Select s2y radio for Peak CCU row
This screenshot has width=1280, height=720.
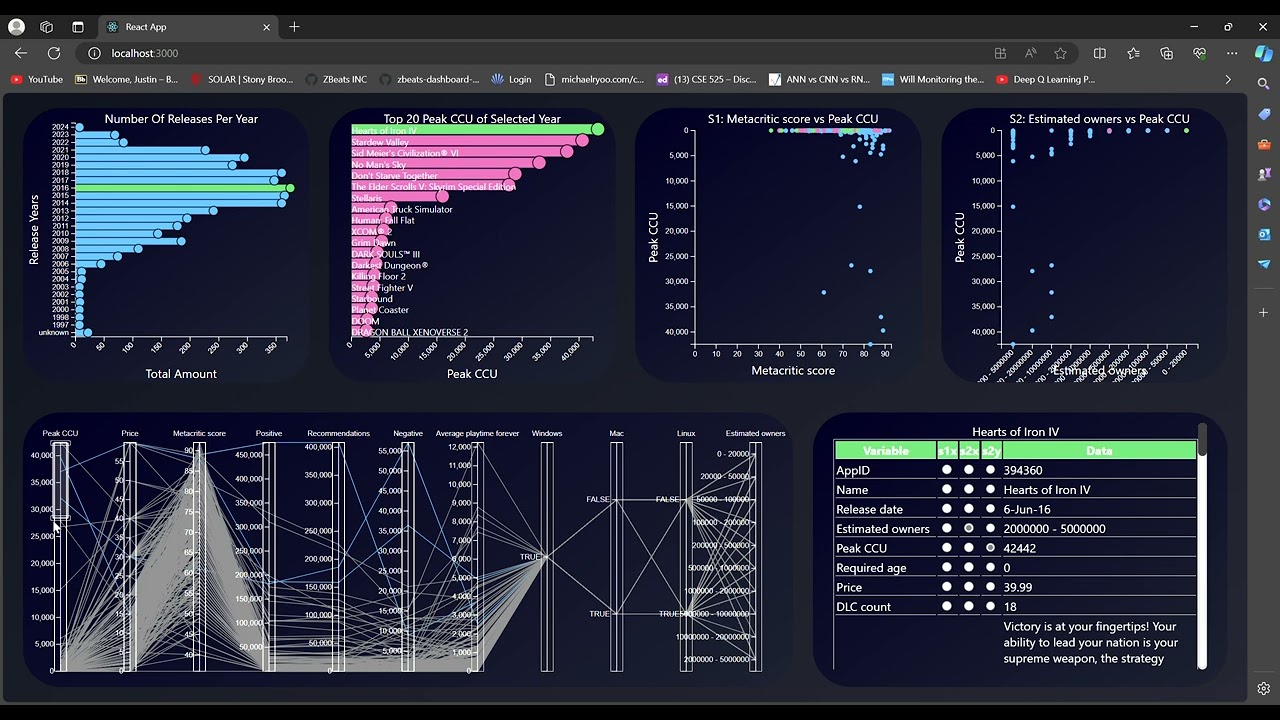991,548
